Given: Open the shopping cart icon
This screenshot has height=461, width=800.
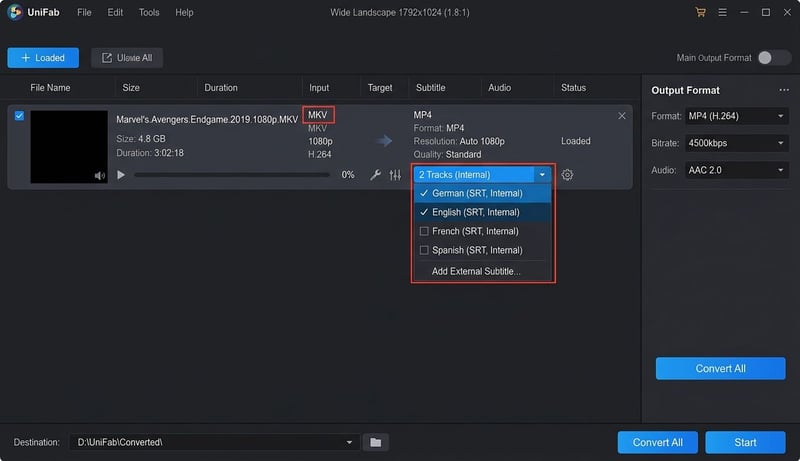Looking at the screenshot, I should click(x=701, y=12).
